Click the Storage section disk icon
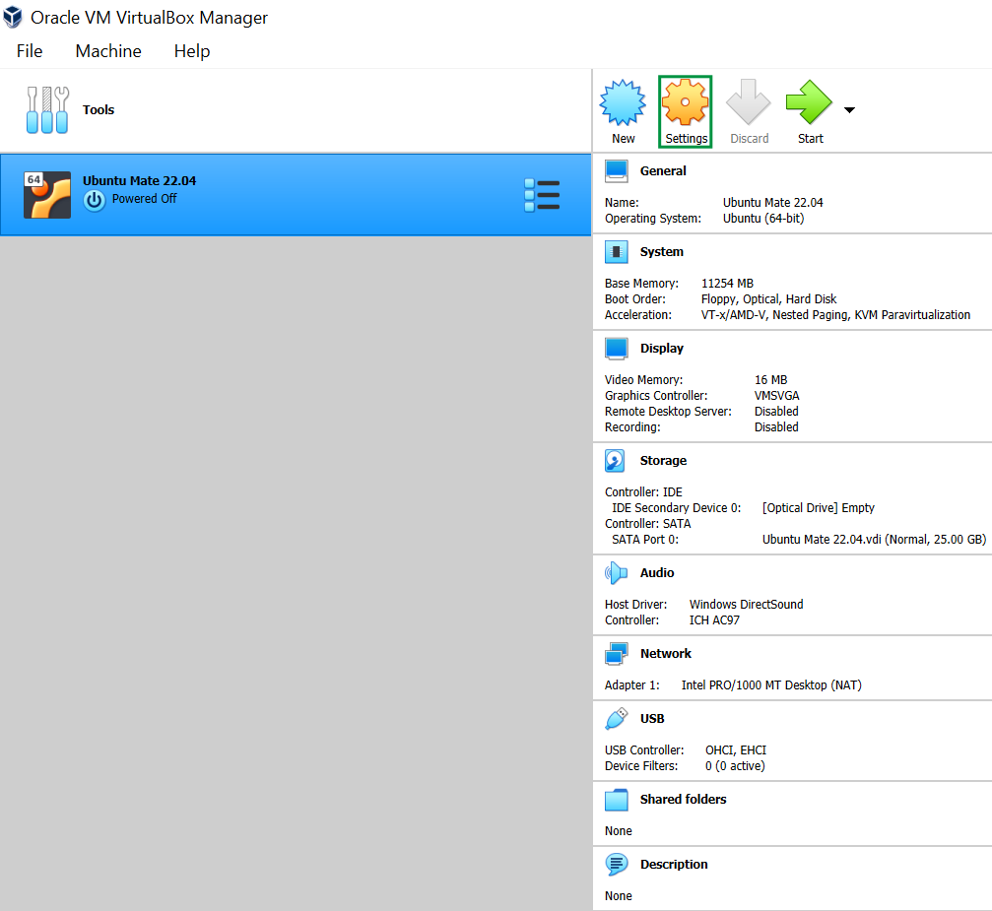 [x=616, y=461]
